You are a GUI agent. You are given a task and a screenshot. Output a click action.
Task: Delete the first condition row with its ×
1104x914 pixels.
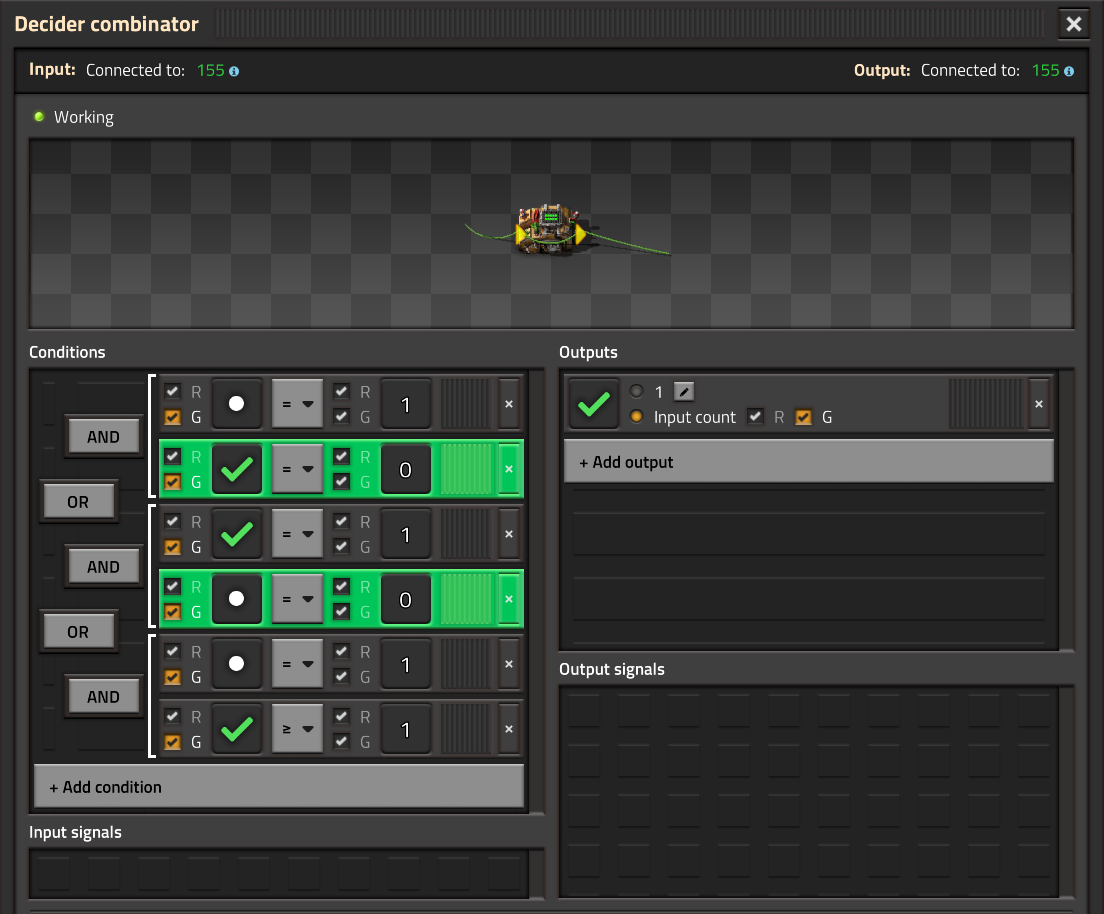pos(509,404)
